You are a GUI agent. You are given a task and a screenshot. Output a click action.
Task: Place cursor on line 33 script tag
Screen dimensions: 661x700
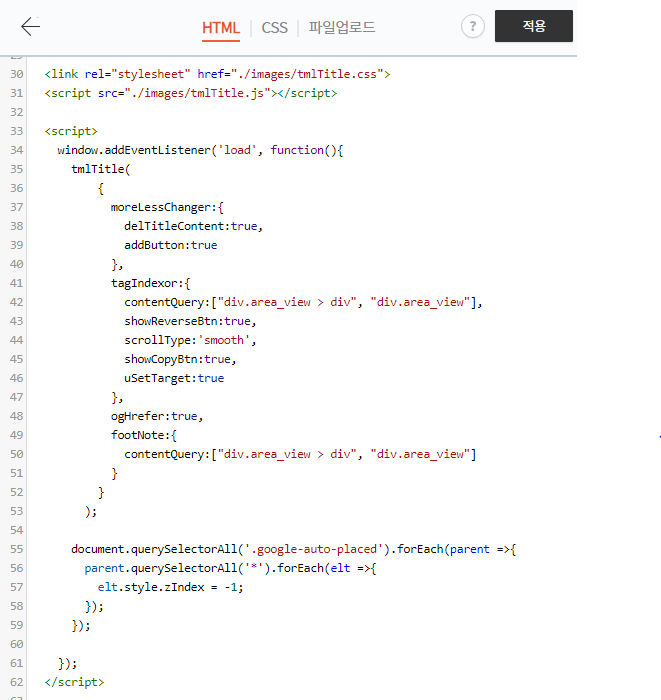71,131
